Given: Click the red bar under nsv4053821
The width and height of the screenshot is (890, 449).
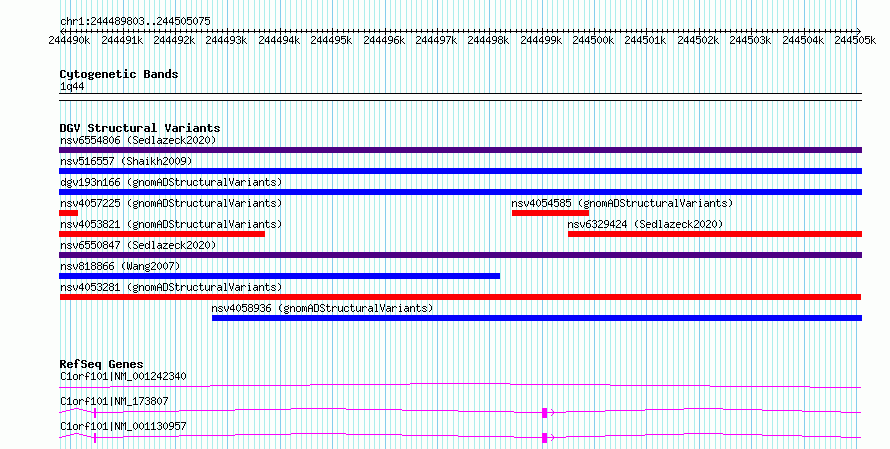Looking at the screenshot, I should click(162, 234).
